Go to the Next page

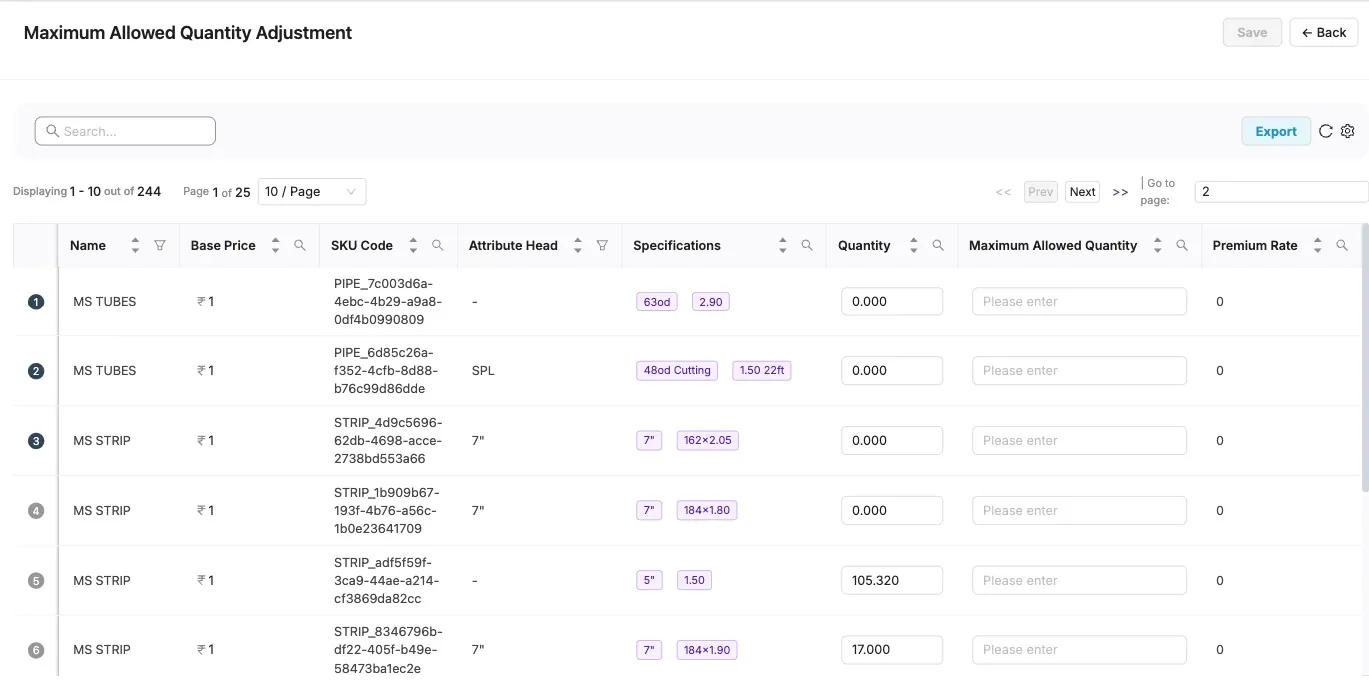[x=1081, y=191]
